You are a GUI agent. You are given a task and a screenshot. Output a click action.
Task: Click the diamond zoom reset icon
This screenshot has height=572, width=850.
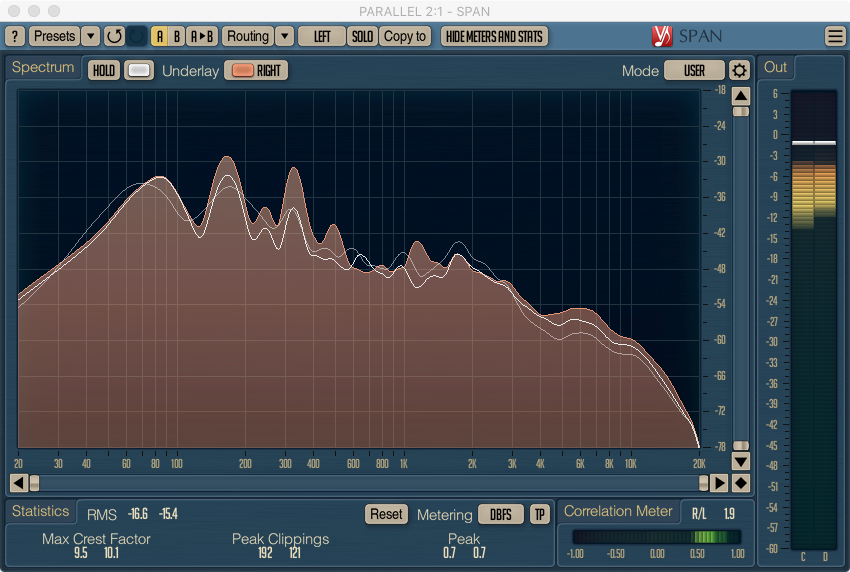[740, 483]
